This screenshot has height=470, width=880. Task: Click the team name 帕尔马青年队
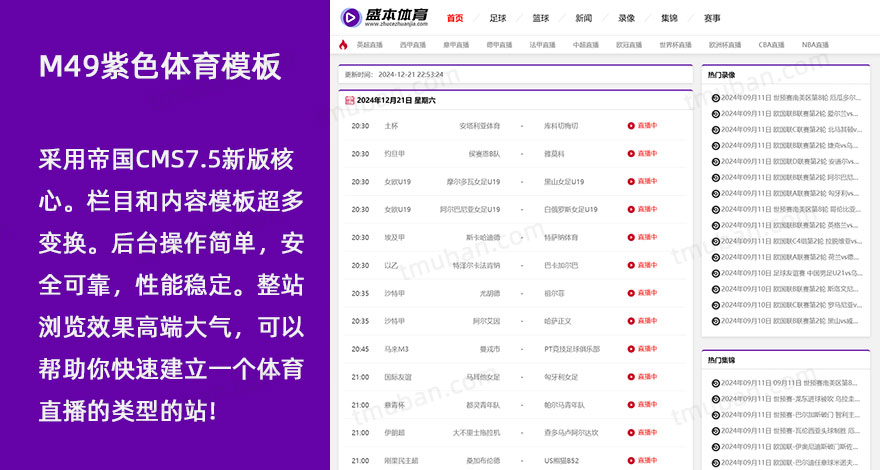click(564, 405)
